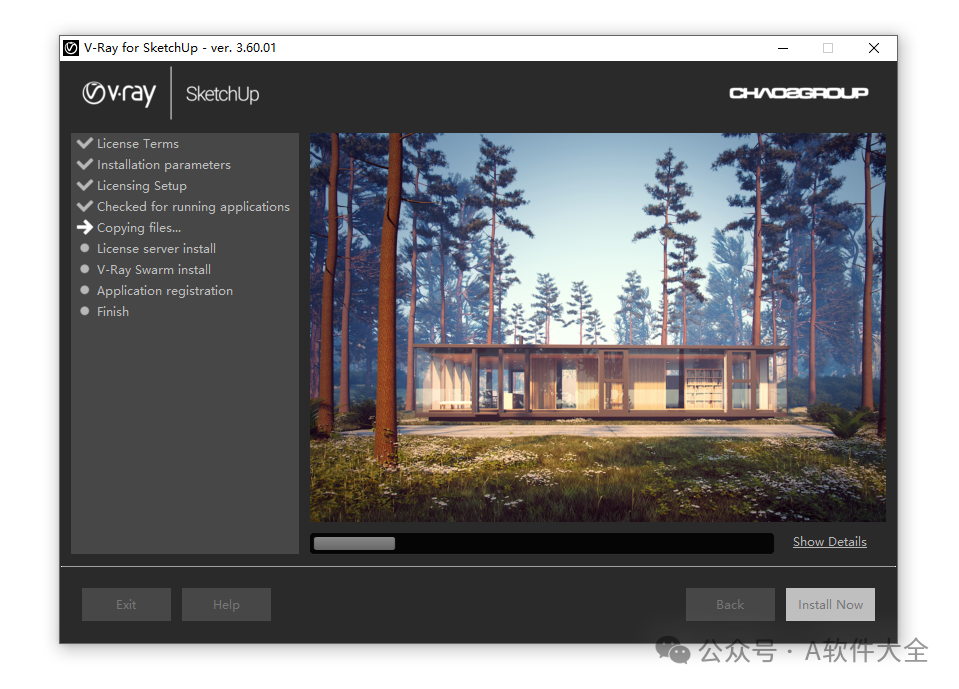This screenshot has height=689, width=959.
Task: Select Checked for running applications step
Action: click(193, 207)
